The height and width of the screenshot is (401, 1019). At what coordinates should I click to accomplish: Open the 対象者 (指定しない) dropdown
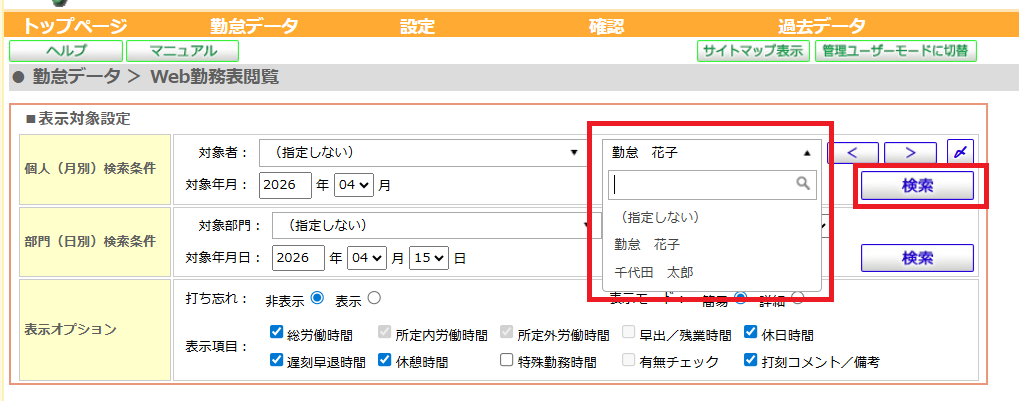(420, 152)
